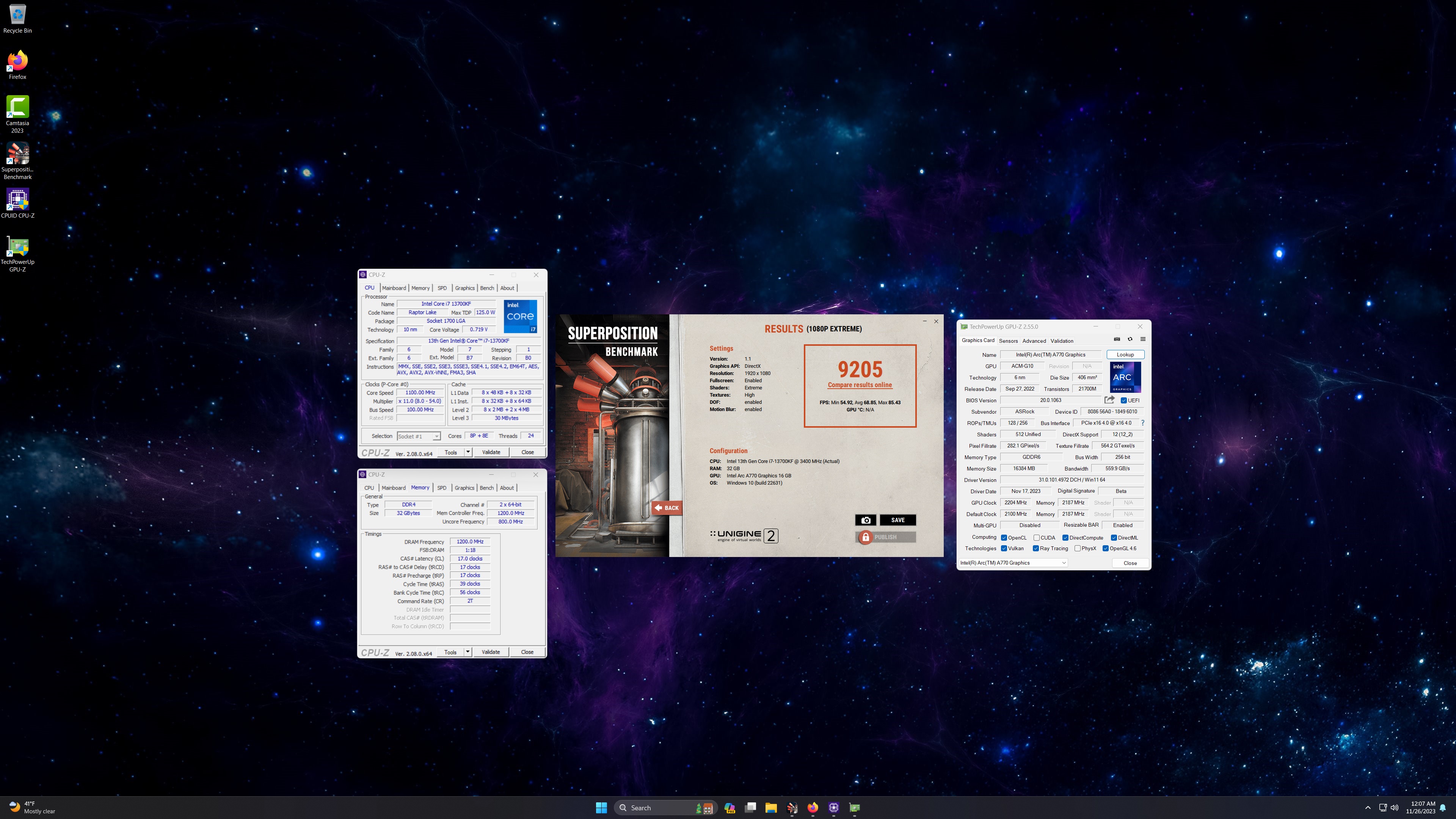1456x819 pixels.
Task: Click the GPU-Z refresh icon
Action: pos(1130,339)
